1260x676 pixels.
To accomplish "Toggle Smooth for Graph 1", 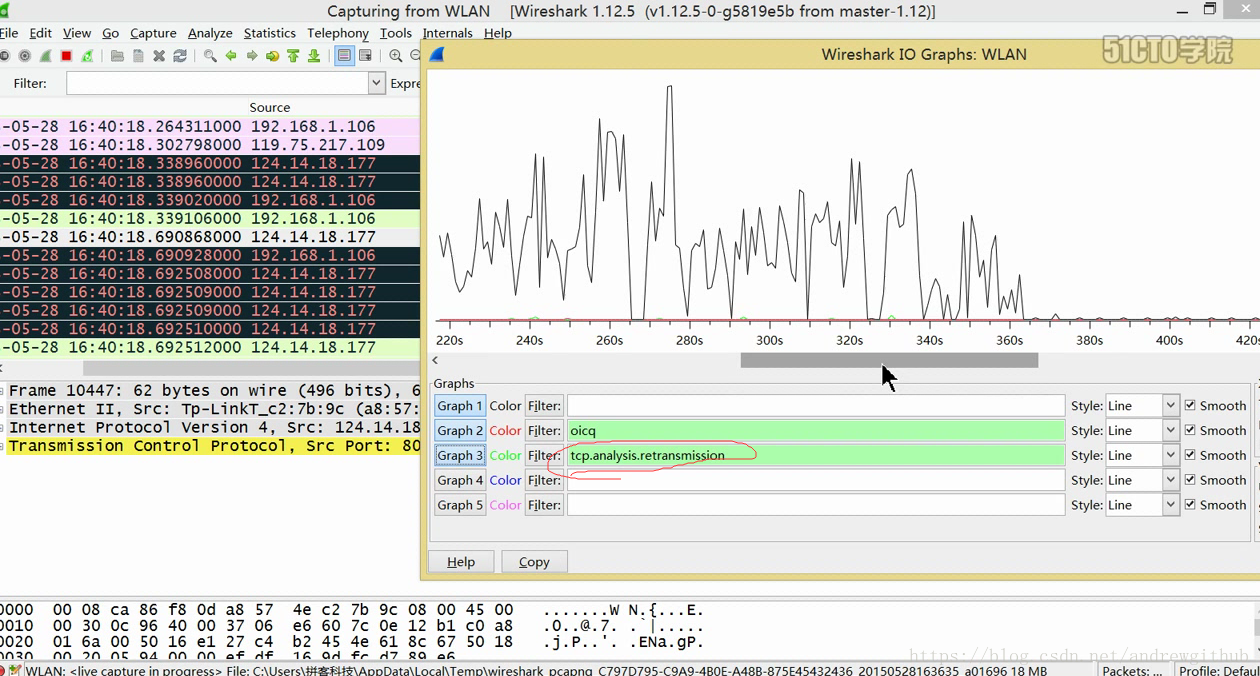I will (x=1190, y=406).
